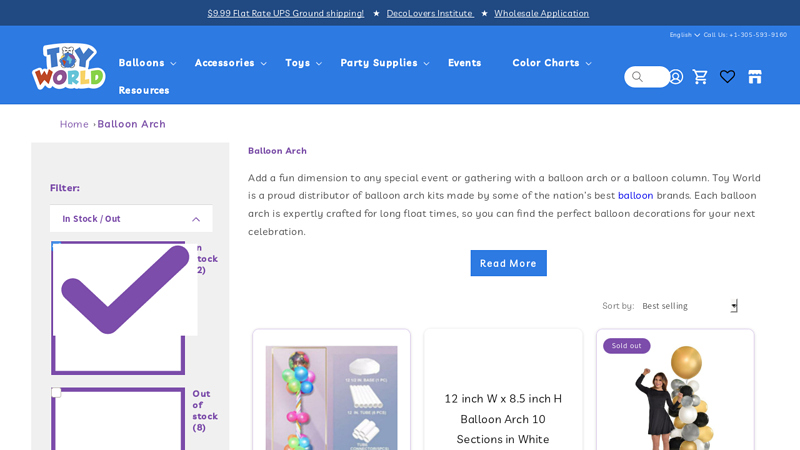The width and height of the screenshot is (800, 450).
Task: Open the shopping cart
Action: click(701, 77)
